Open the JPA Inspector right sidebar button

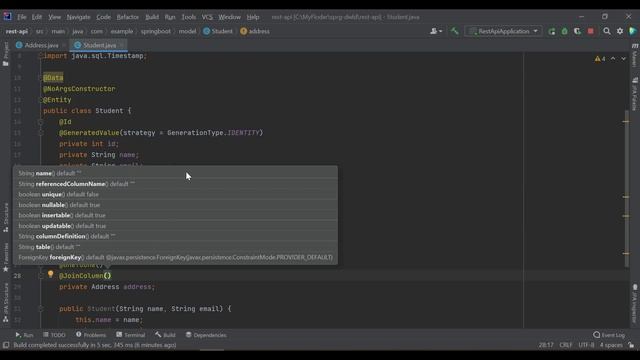635,304
